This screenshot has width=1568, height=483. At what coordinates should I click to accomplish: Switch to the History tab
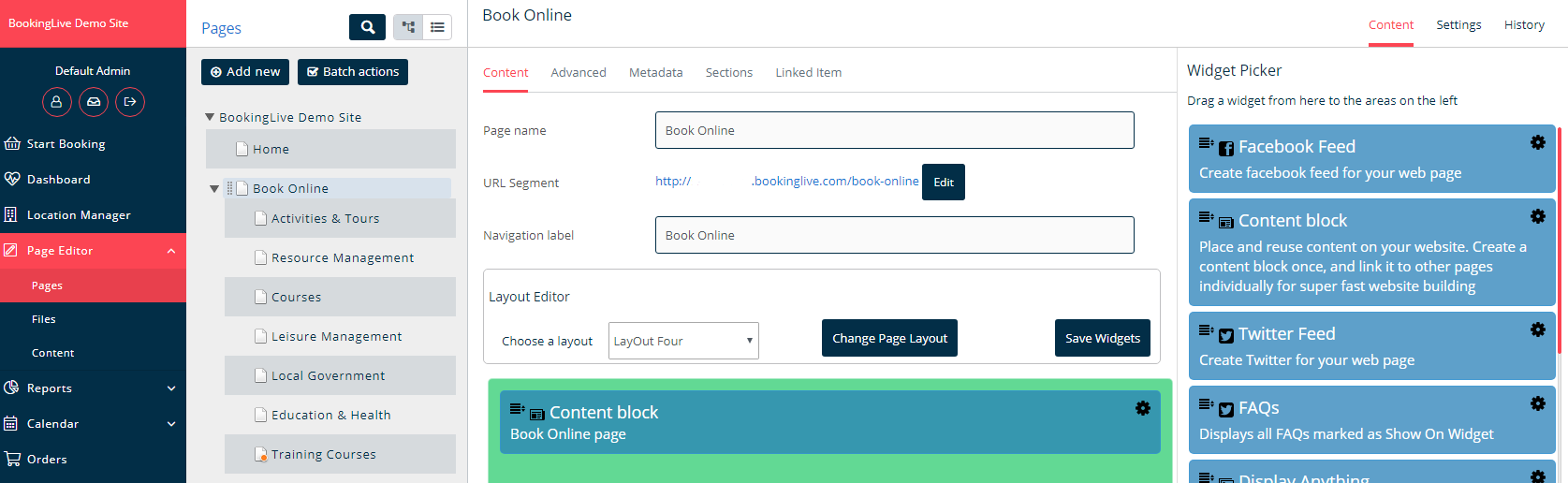(x=1524, y=24)
